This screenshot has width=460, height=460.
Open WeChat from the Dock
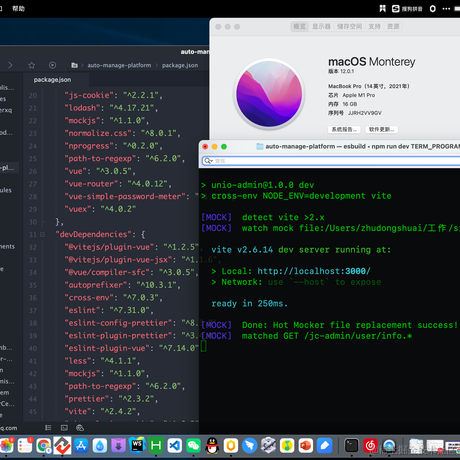point(193,446)
